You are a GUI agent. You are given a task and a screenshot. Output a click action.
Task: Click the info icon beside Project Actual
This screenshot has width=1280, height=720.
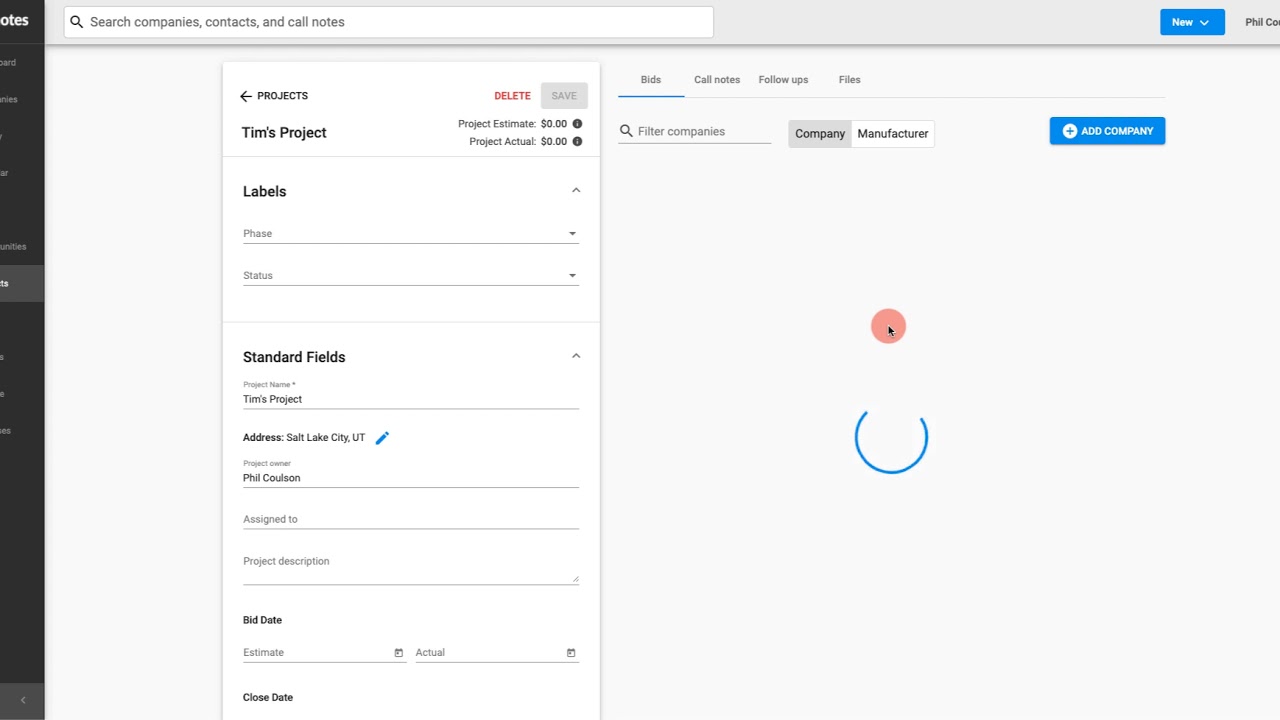[x=577, y=142]
